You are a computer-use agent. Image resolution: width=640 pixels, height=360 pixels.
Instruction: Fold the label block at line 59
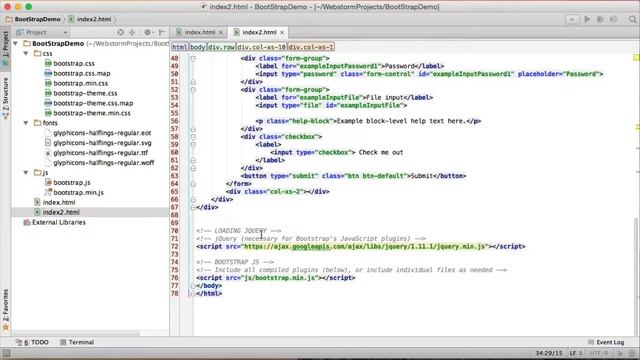(x=193, y=144)
